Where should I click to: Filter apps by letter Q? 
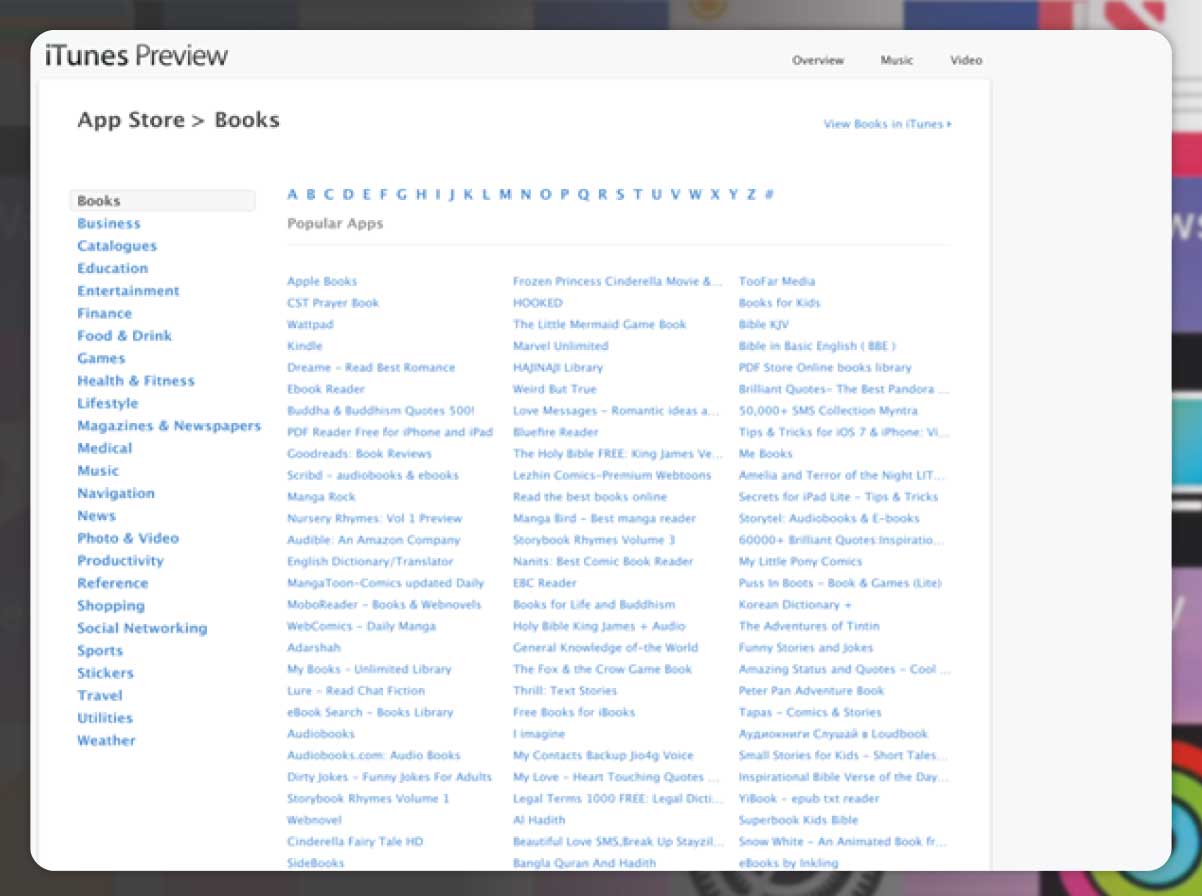pyautogui.click(x=583, y=195)
